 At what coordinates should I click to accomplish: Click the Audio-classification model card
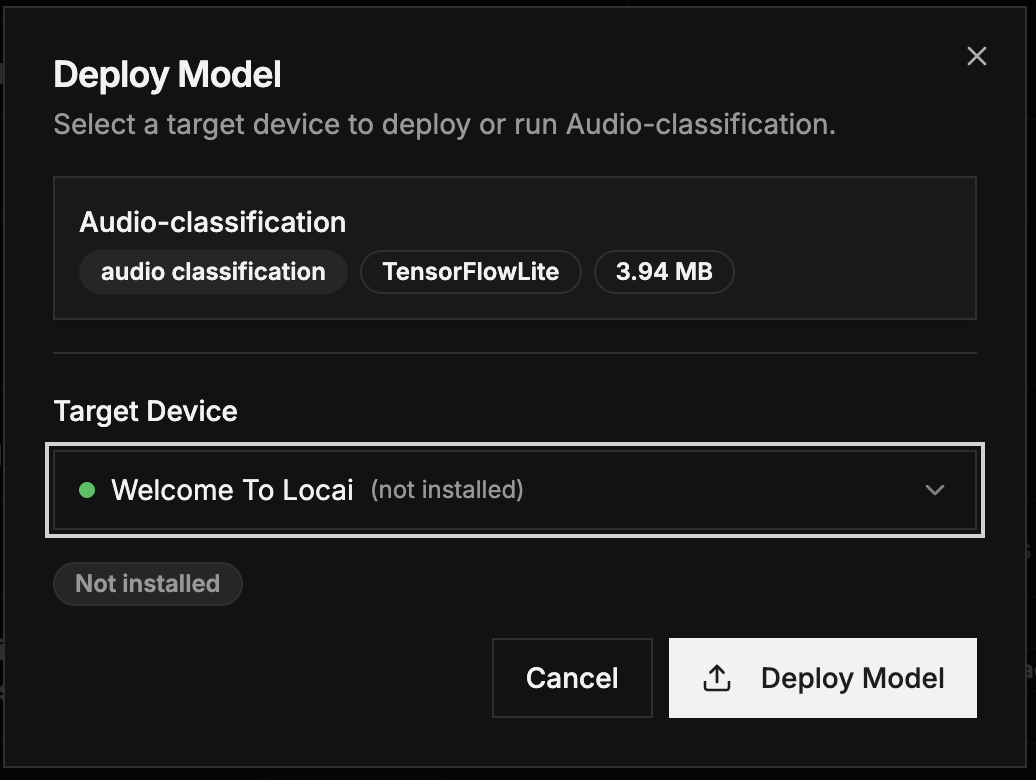(x=514, y=247)
